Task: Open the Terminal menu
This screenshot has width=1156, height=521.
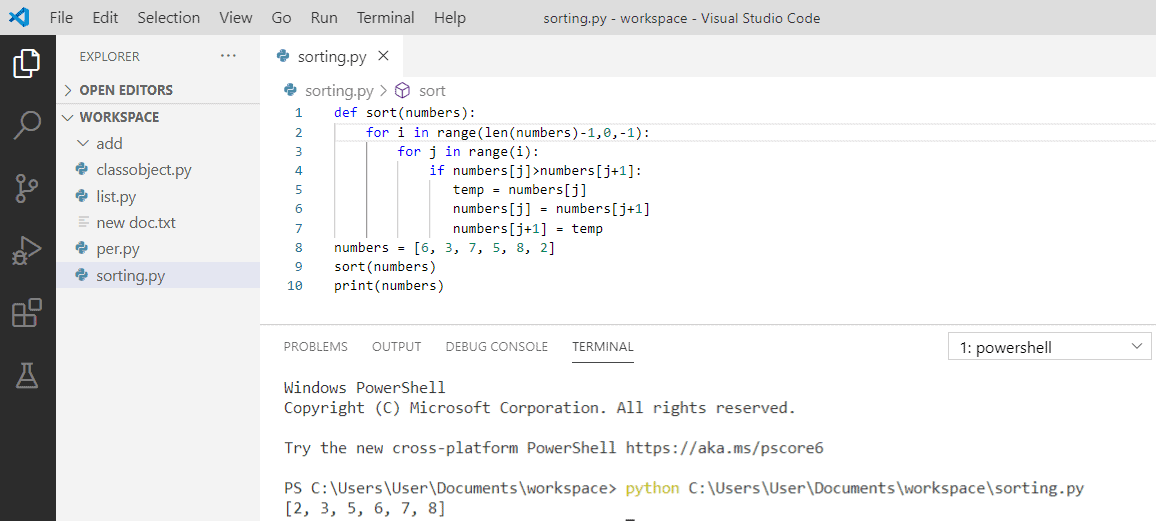Action: click(x=386, y=18)
